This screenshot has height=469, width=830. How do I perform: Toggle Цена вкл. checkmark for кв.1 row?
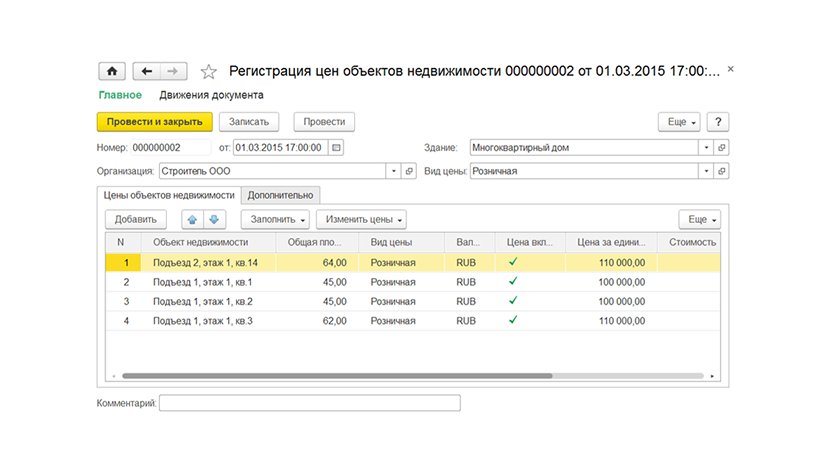[x=513, y=282]
